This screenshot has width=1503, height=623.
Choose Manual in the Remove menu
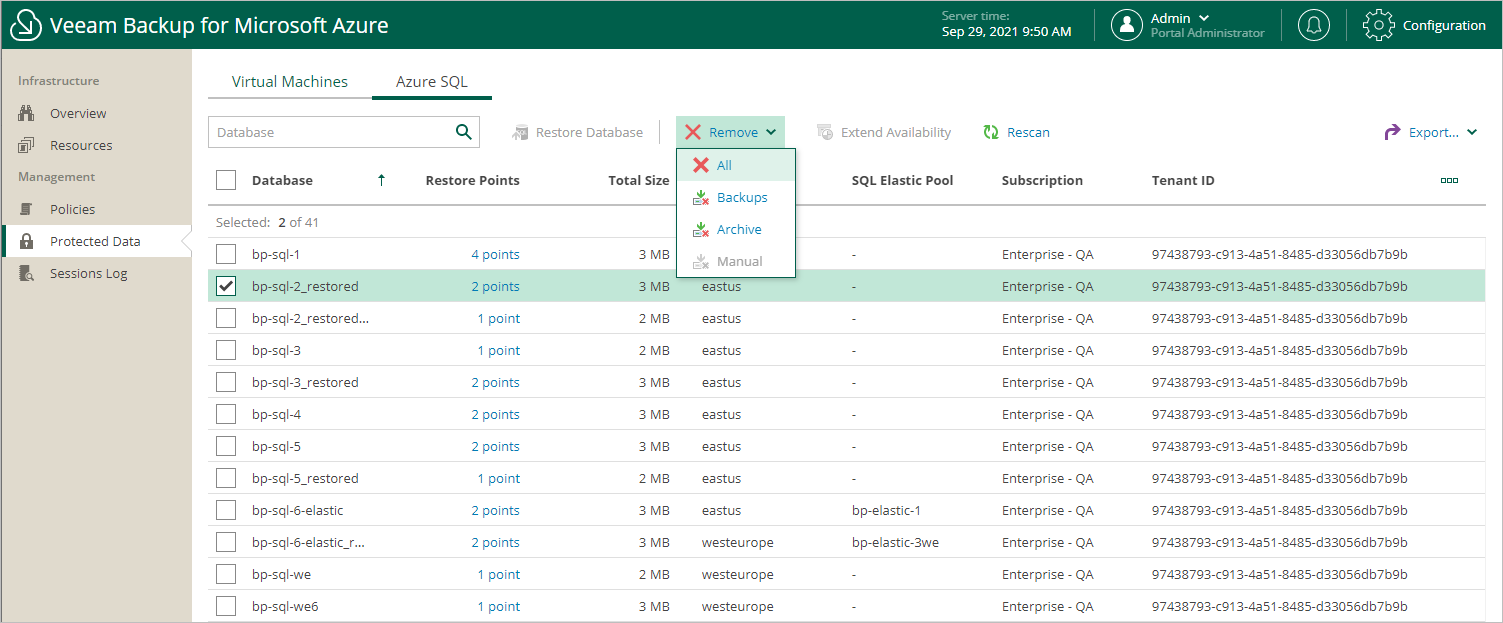click(736, 261)
